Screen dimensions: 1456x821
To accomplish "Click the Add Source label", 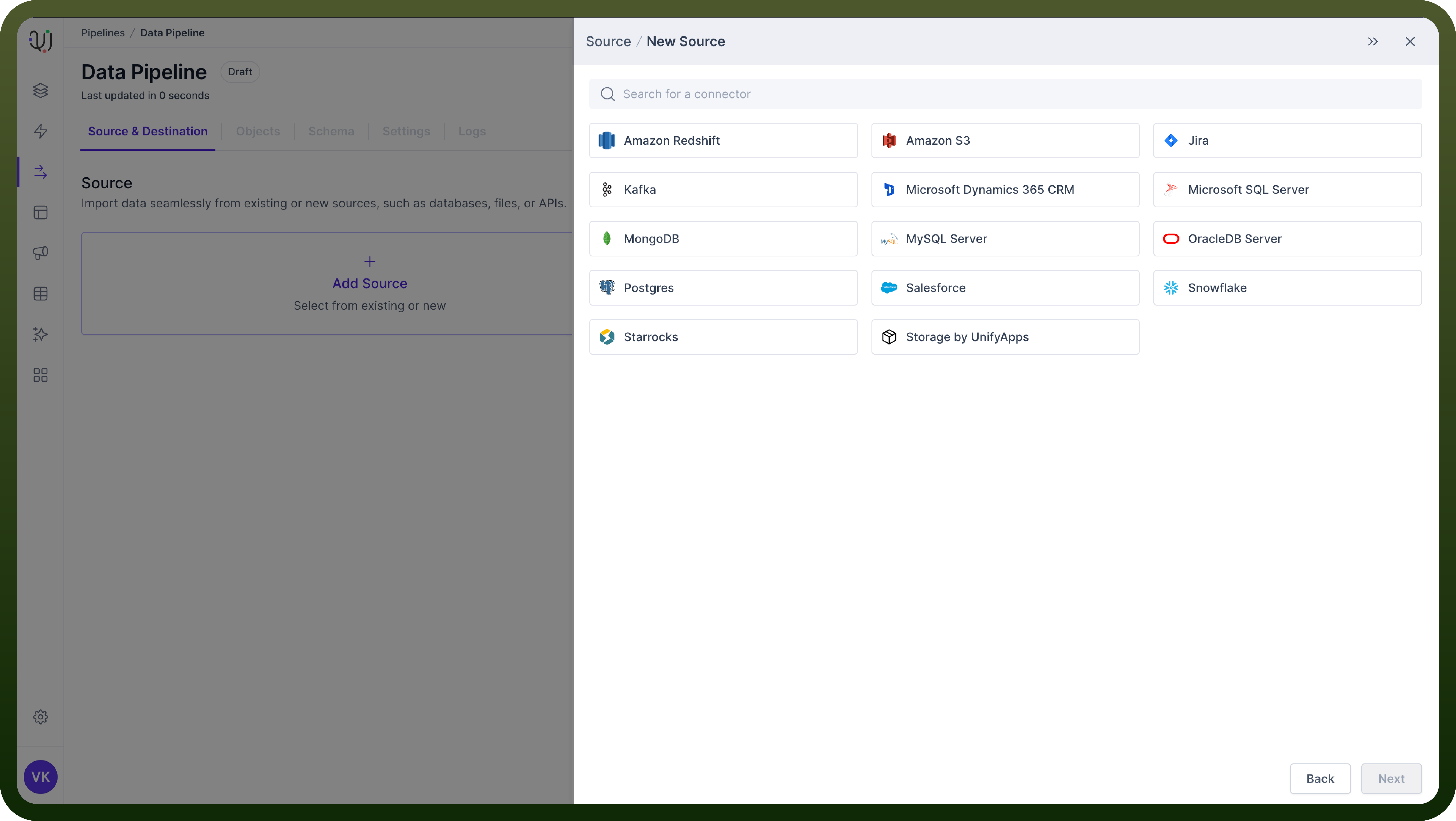I will click(x=370, y=284).
